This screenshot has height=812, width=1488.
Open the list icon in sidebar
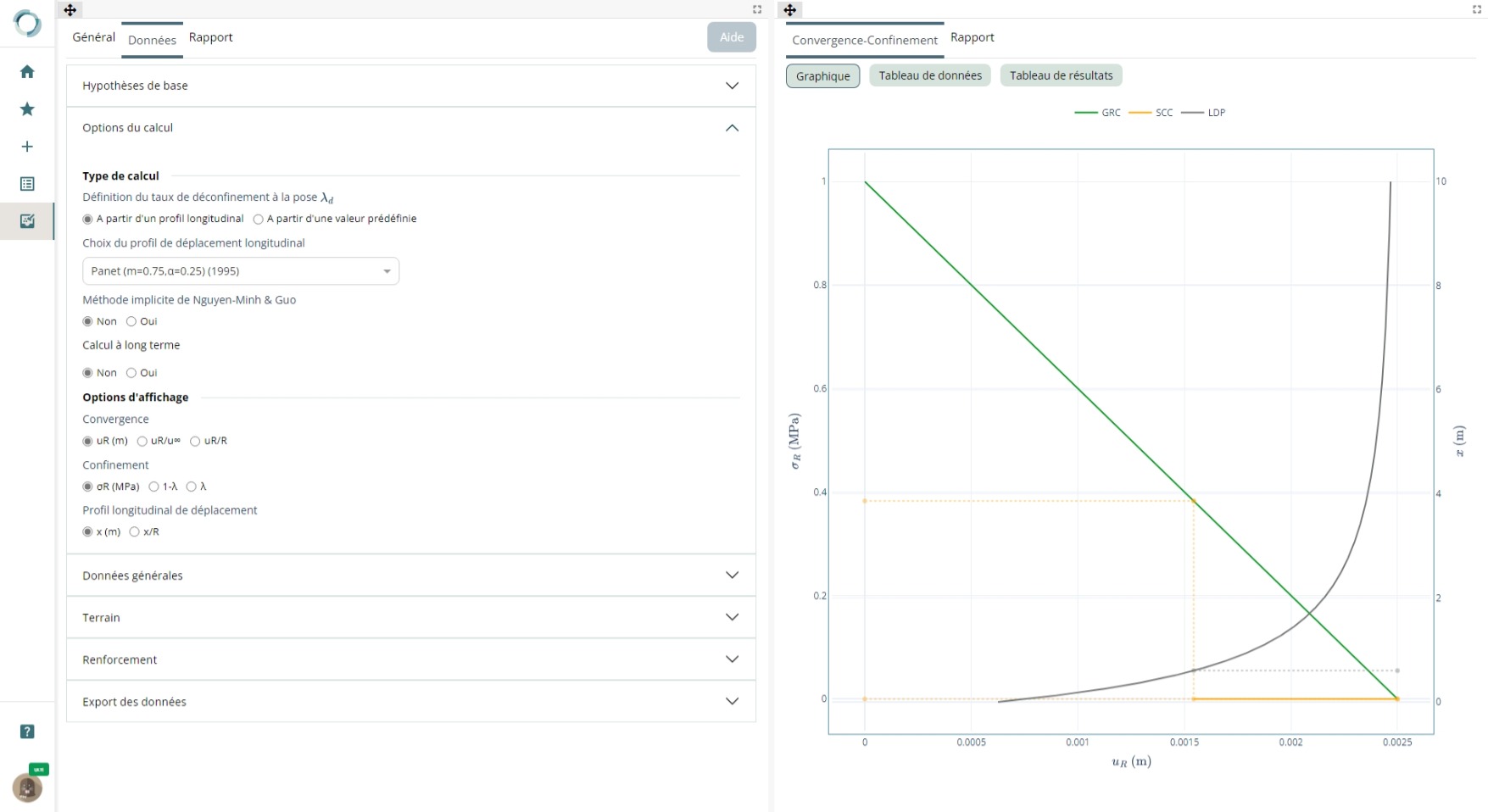coord(27,184)
